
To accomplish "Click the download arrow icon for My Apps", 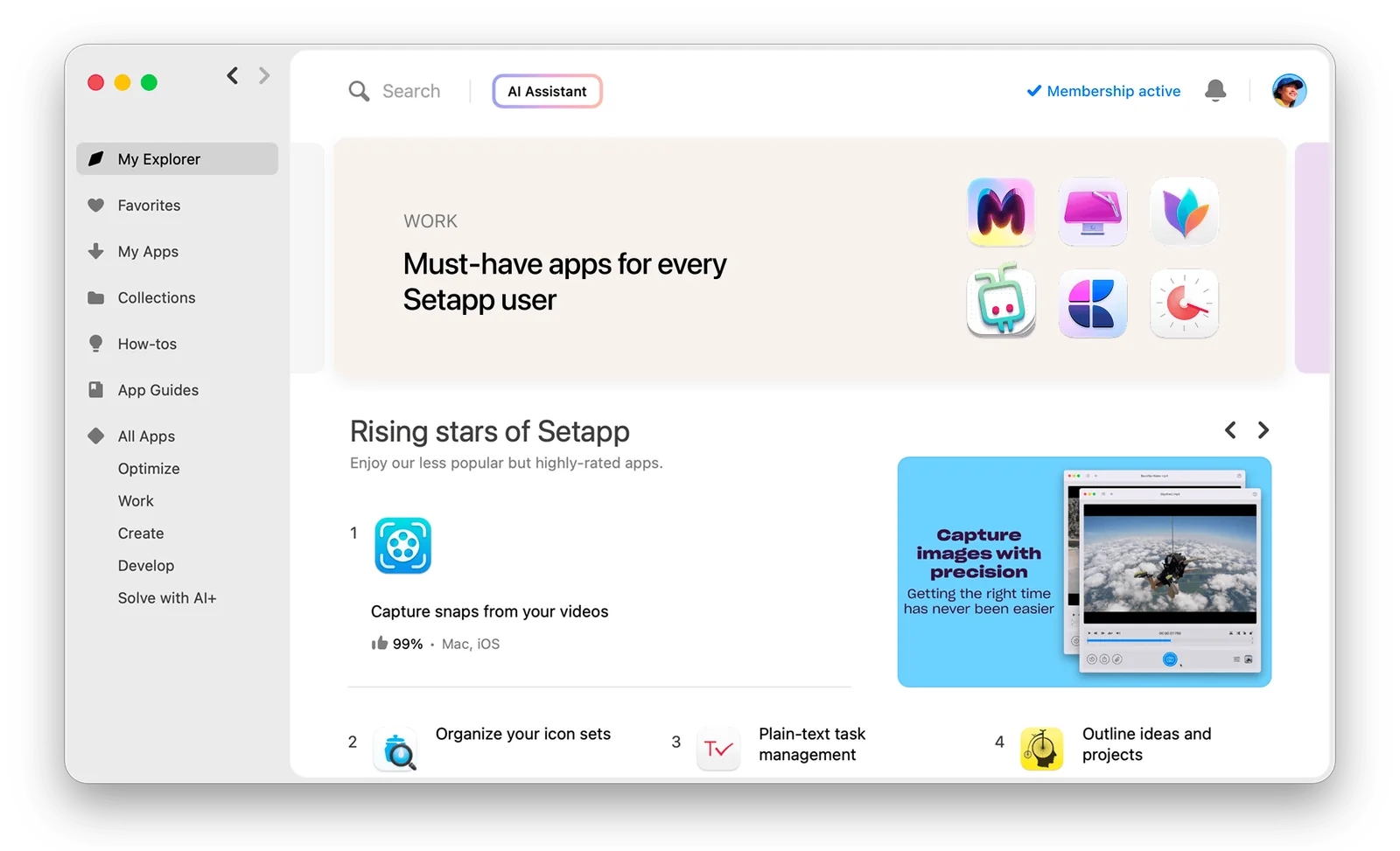I will click(96, 251).
